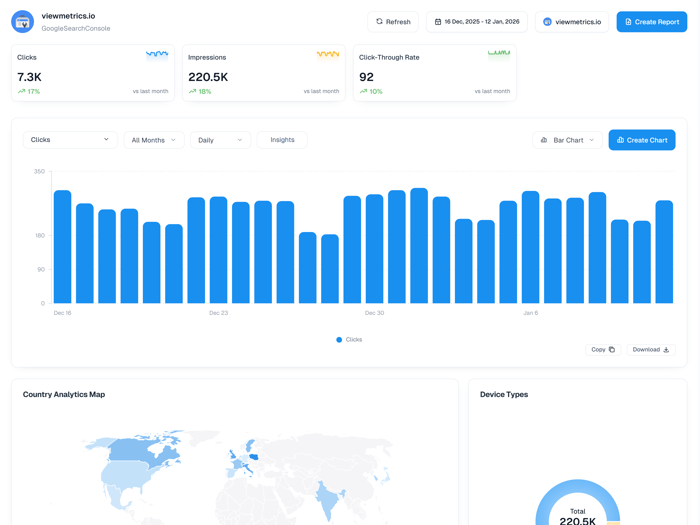Image resolution: width=700 pixels, height=525 pixels.
Task: Click the Device Types donut chart
Action: coord(578,502)
